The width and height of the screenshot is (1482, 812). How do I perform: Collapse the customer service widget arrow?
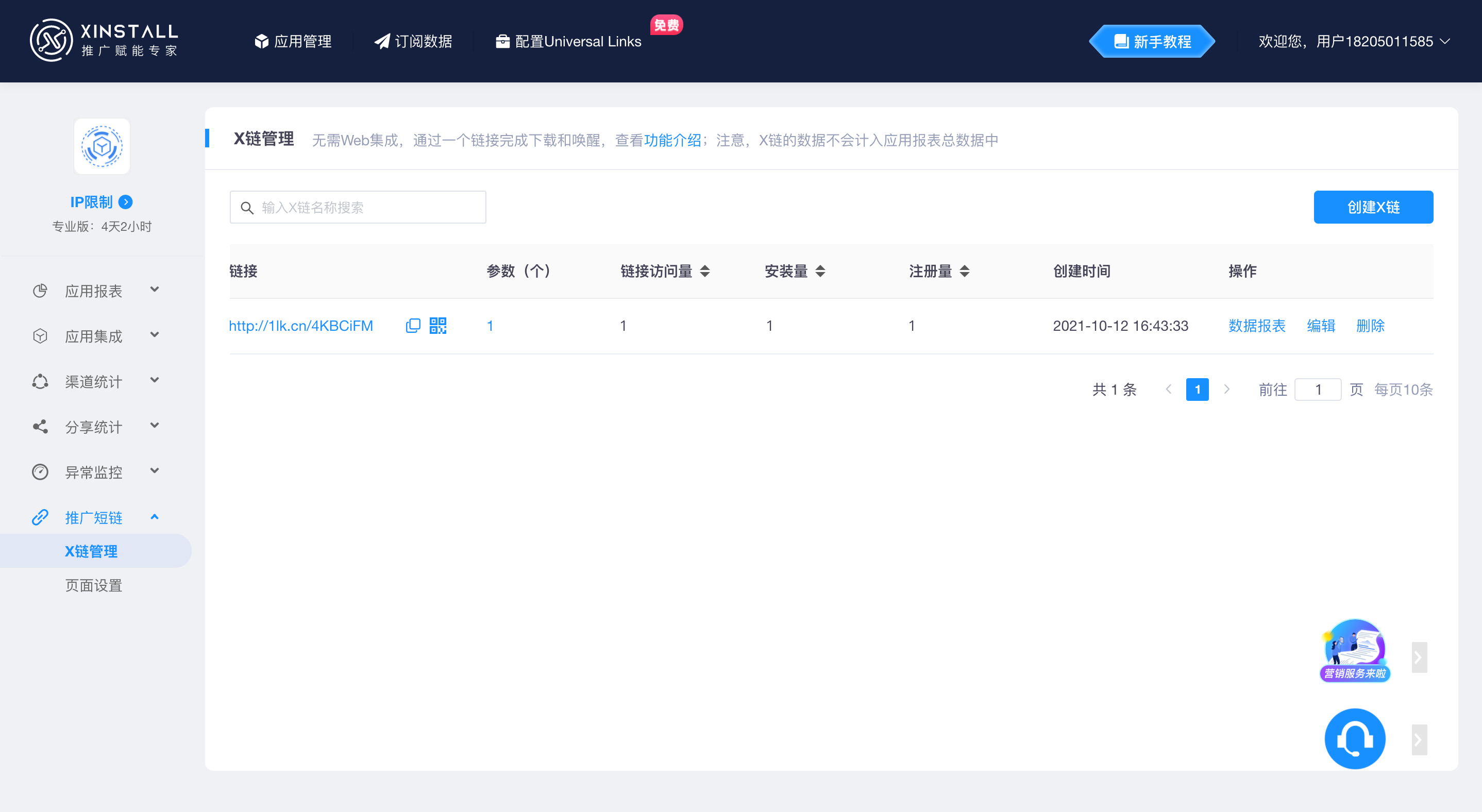1419,739
